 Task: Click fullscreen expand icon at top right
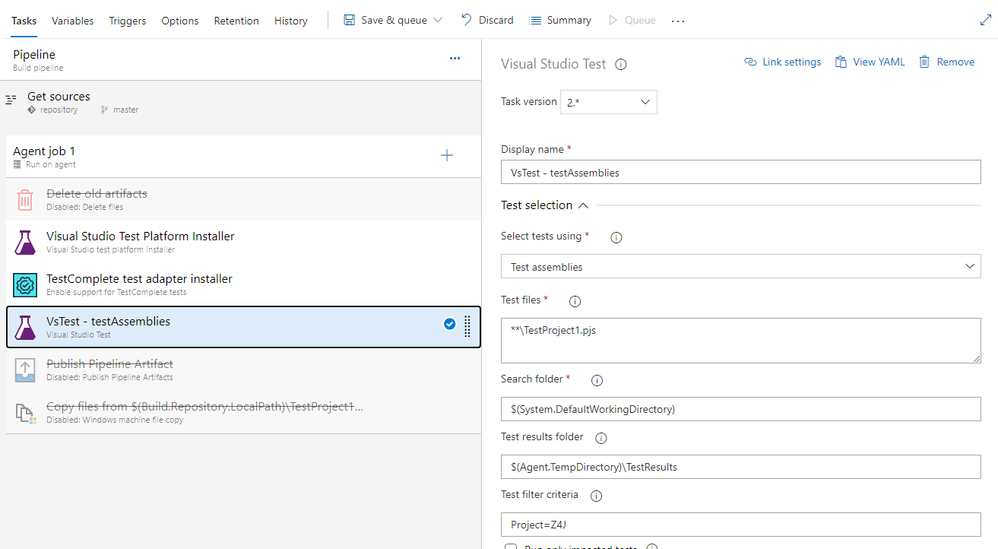point(985,20)
